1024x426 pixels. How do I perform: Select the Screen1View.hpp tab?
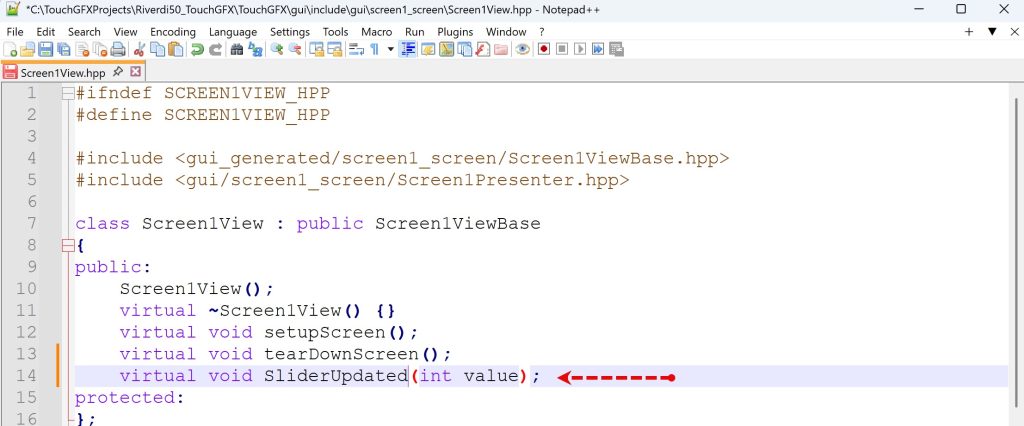[62, 72]
